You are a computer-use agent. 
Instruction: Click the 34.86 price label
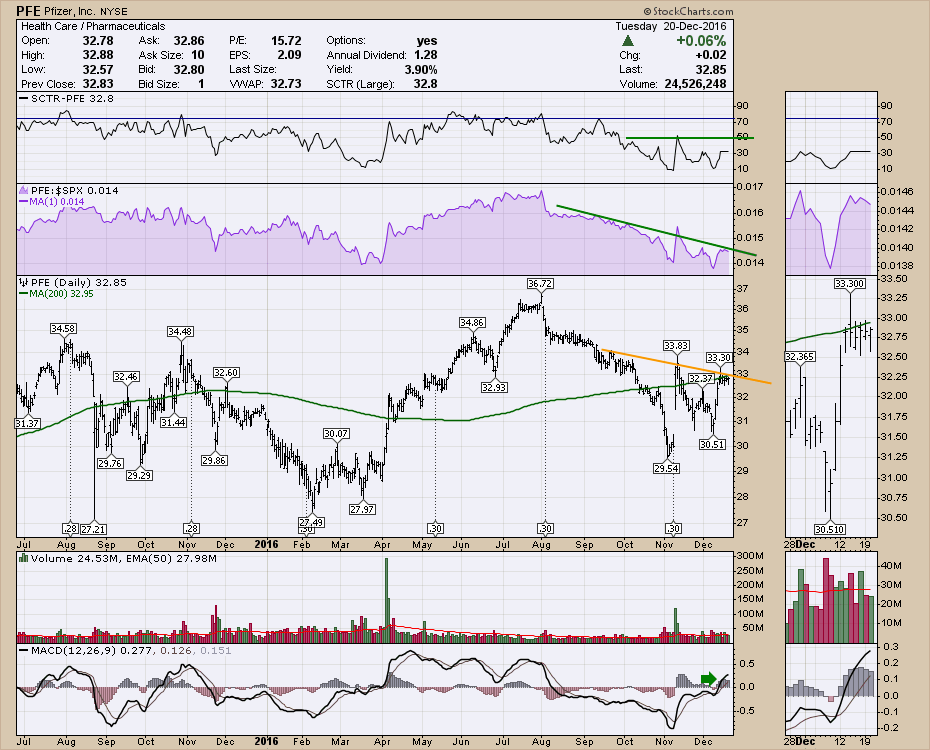click(x=472, y=323)
